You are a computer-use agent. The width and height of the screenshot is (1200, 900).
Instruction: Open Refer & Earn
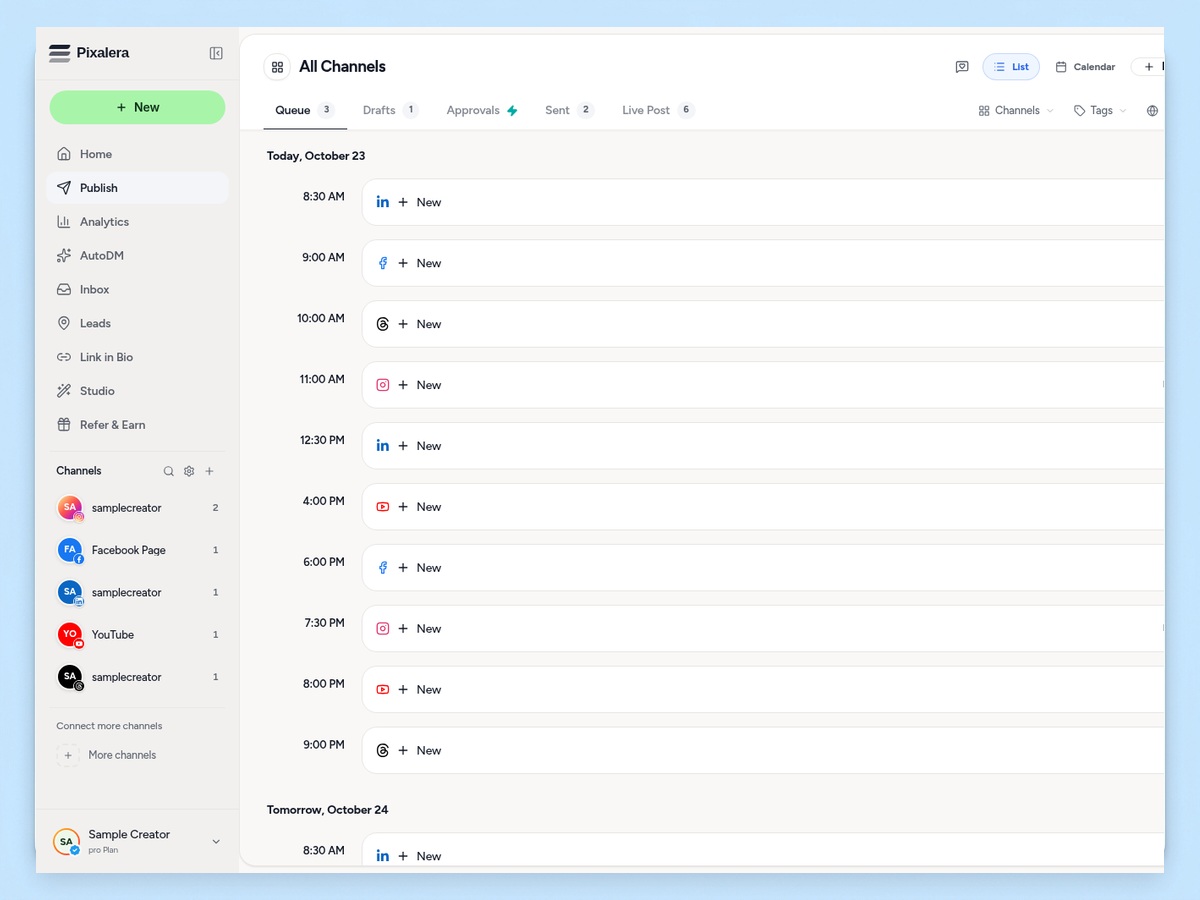click(x=137, y=425)
